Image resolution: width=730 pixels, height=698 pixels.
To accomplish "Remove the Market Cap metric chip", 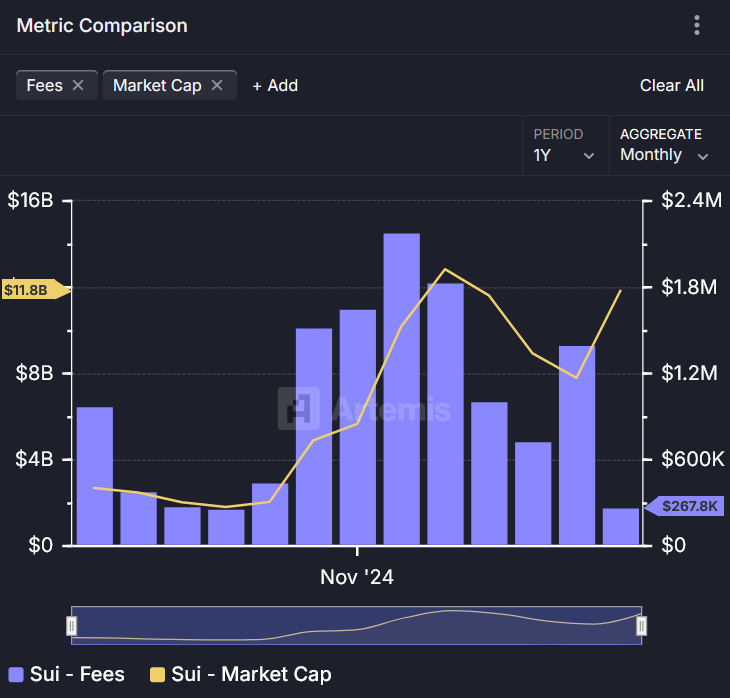I will [217, 85].
